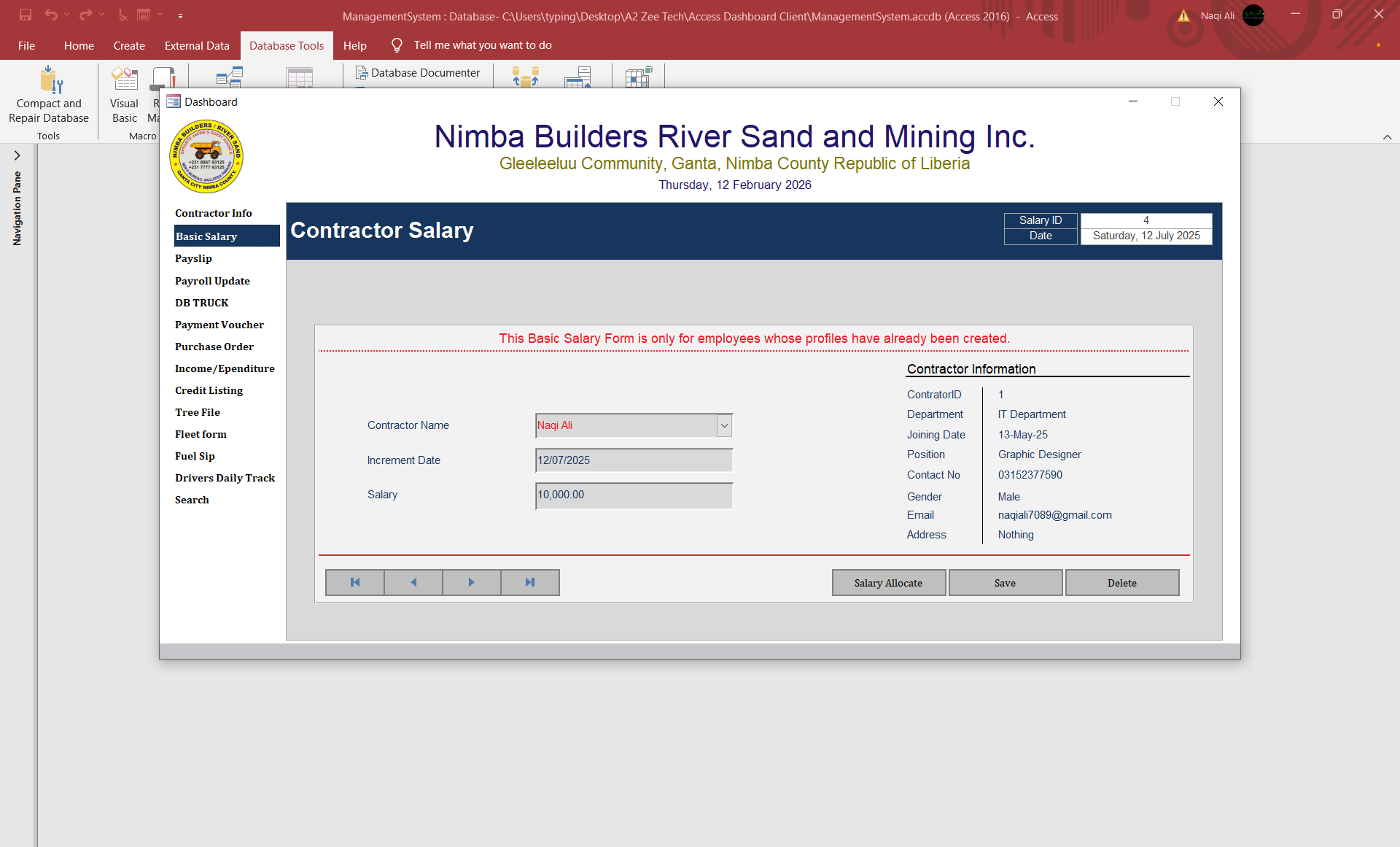This screenshot has width=1400, height=847.
Task: Click the Dashboard form icon in title
Action: click(x=174, y=101)
